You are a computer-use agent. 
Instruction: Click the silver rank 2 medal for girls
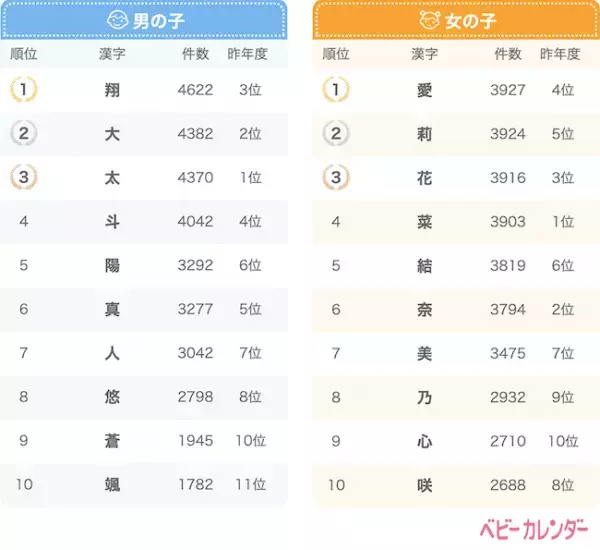click(336, 134)
